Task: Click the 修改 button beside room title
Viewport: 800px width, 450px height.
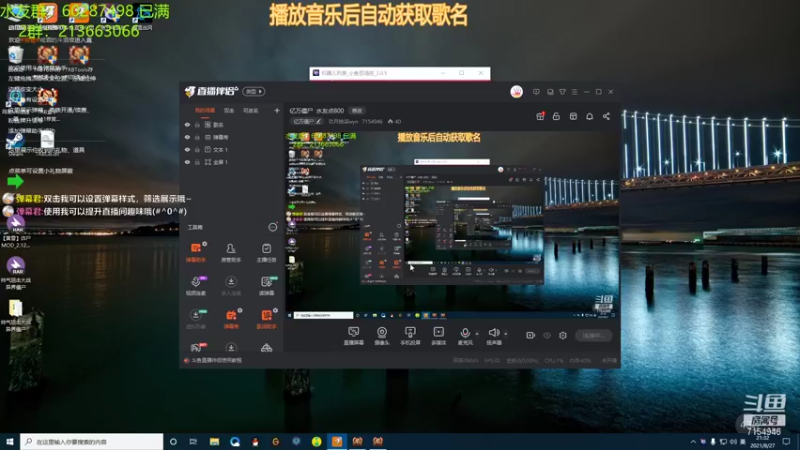Action: [x=357, y=111]
